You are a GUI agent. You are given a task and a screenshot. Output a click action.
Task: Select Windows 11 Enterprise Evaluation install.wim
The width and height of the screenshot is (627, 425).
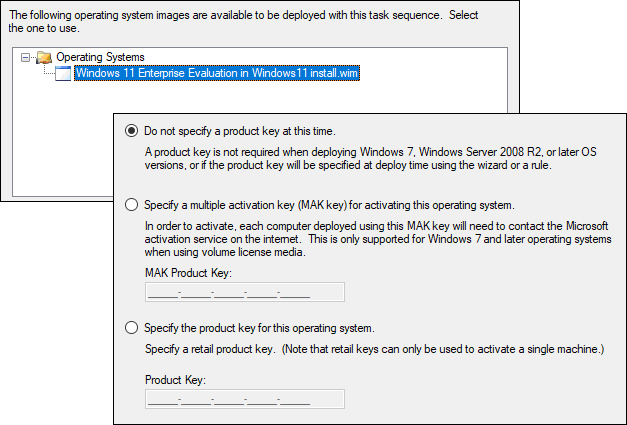coord(217,73)
